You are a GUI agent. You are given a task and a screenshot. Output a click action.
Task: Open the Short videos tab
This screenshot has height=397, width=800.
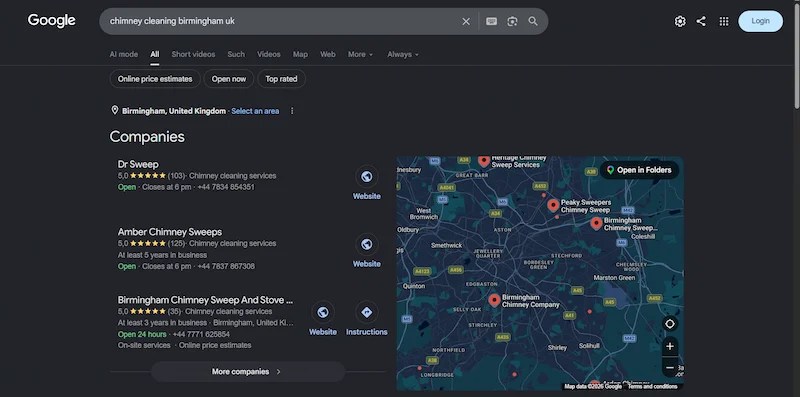tap(193, 54)
